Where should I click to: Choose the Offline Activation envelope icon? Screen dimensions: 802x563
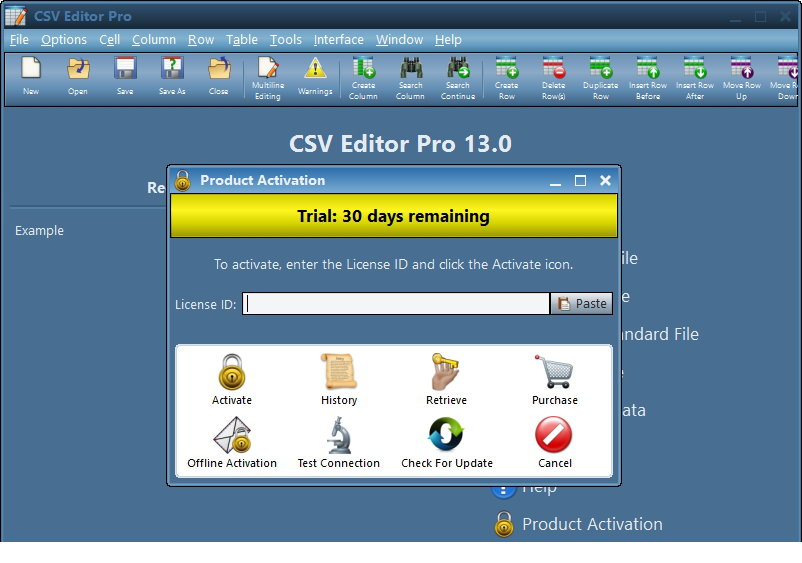pos(232,442)
